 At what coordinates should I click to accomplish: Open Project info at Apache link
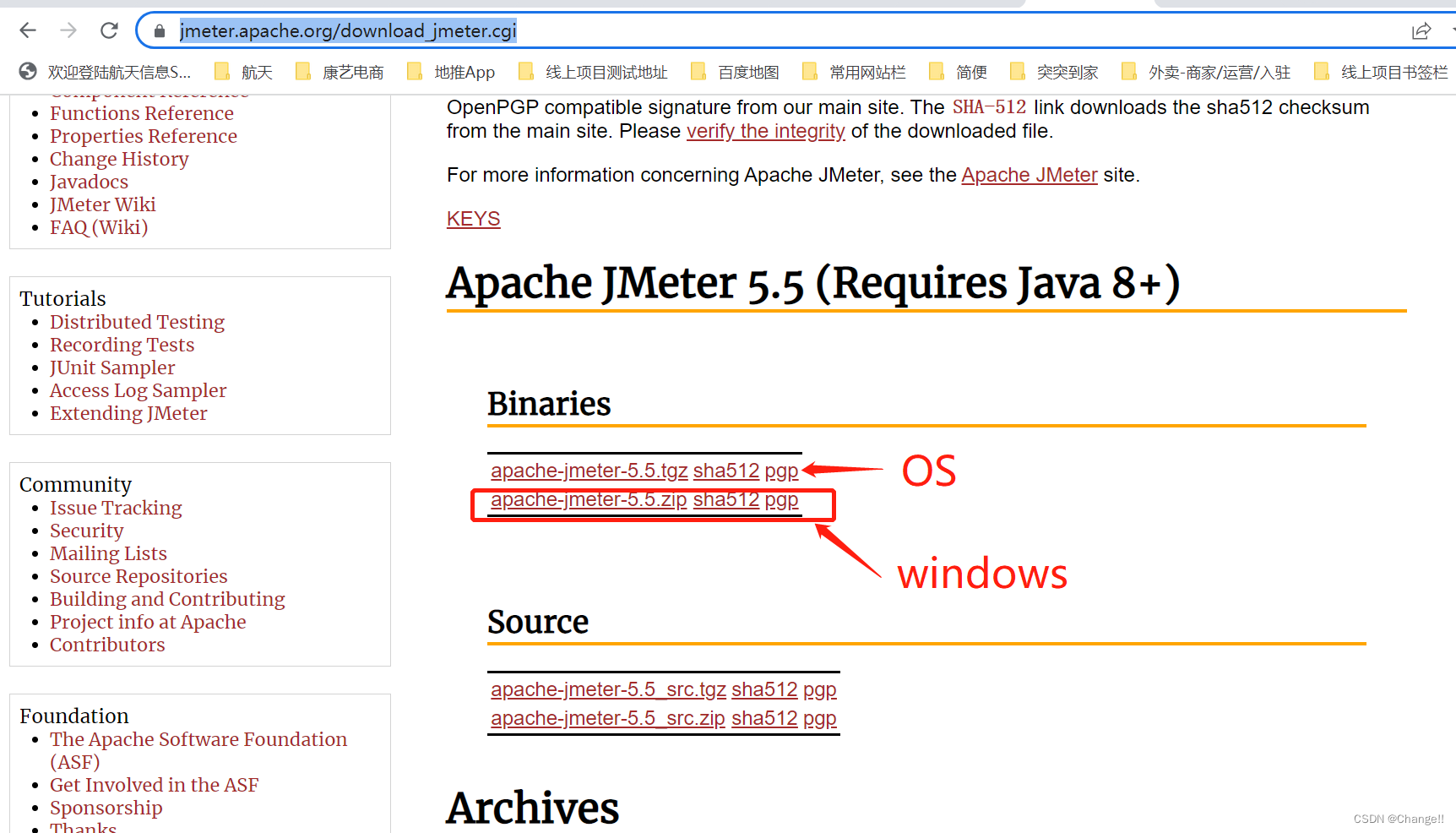tap(148, 622)
